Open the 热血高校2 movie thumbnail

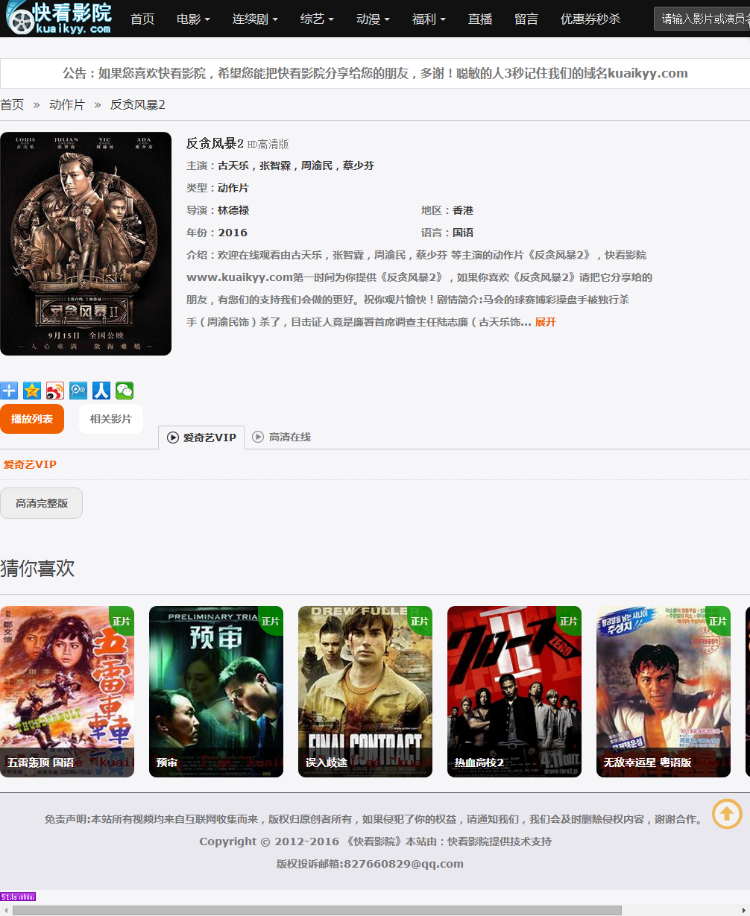point(514,692)
